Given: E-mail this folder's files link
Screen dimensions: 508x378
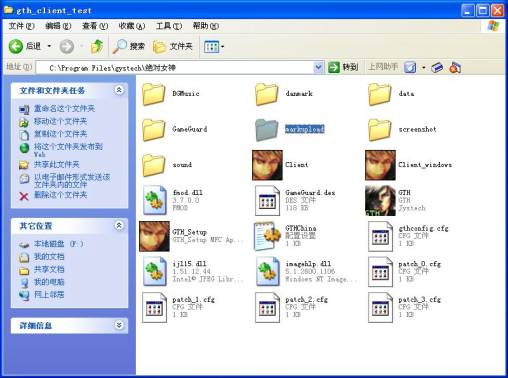Looking at the screenshot, I should click(x=72, y=180).
